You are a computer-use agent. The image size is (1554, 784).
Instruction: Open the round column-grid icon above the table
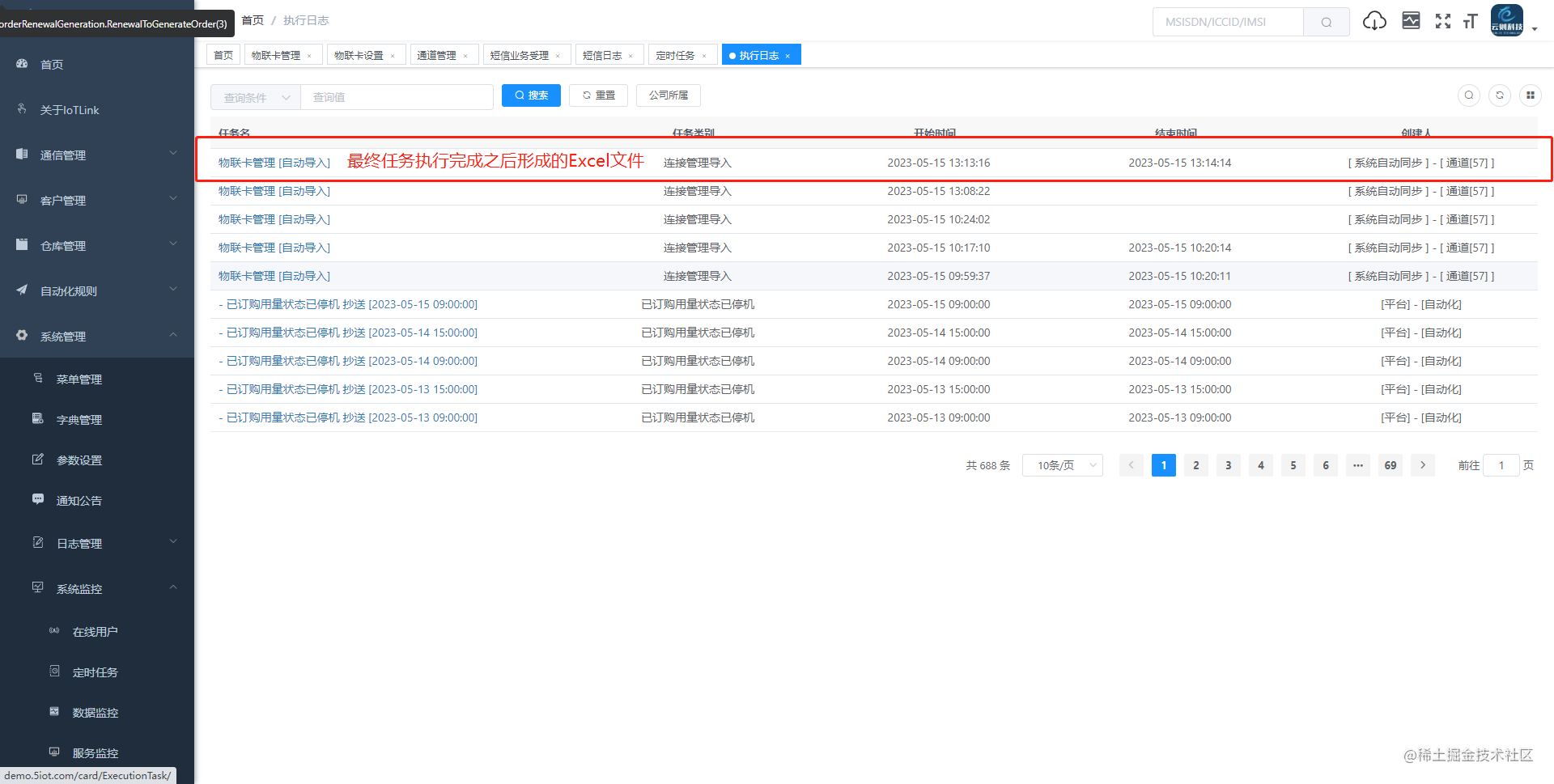point(1531,95)
